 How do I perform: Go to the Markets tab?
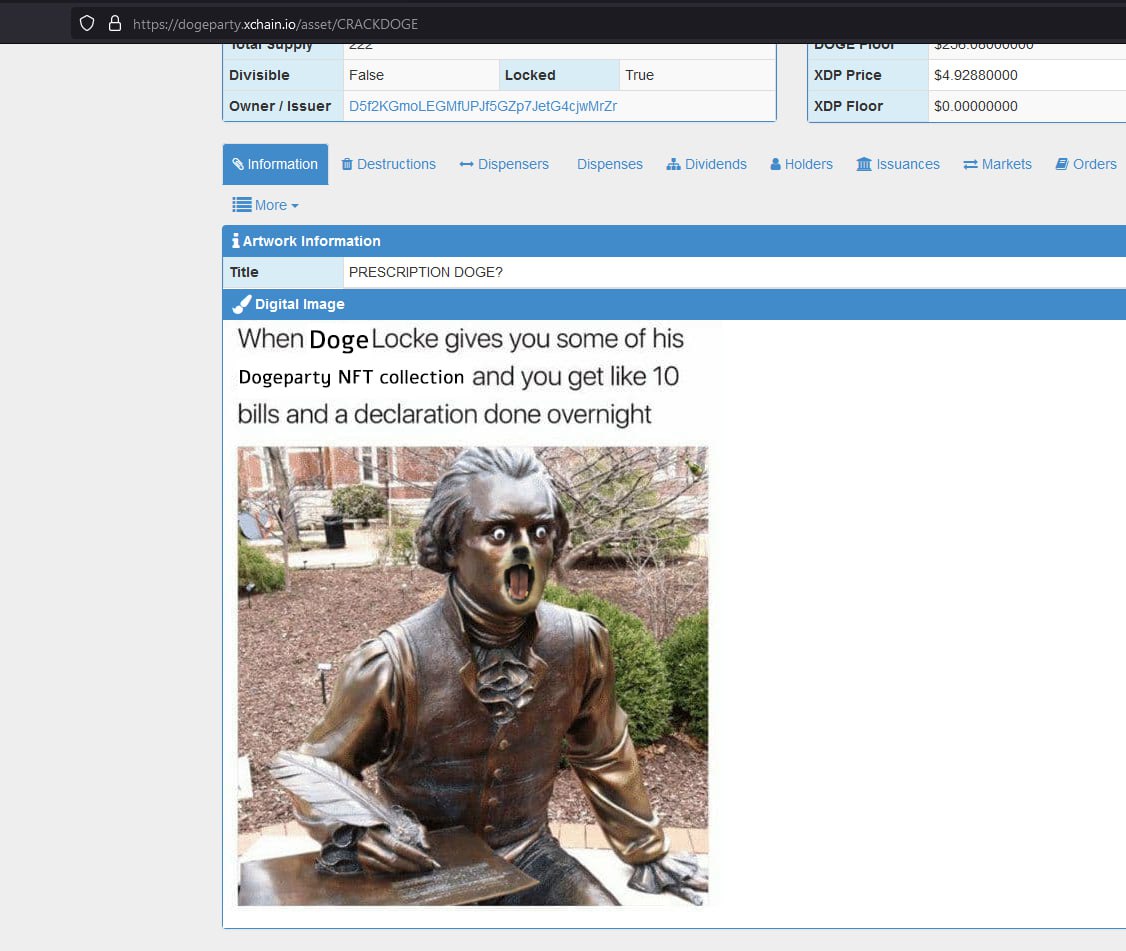pos(997,164)
